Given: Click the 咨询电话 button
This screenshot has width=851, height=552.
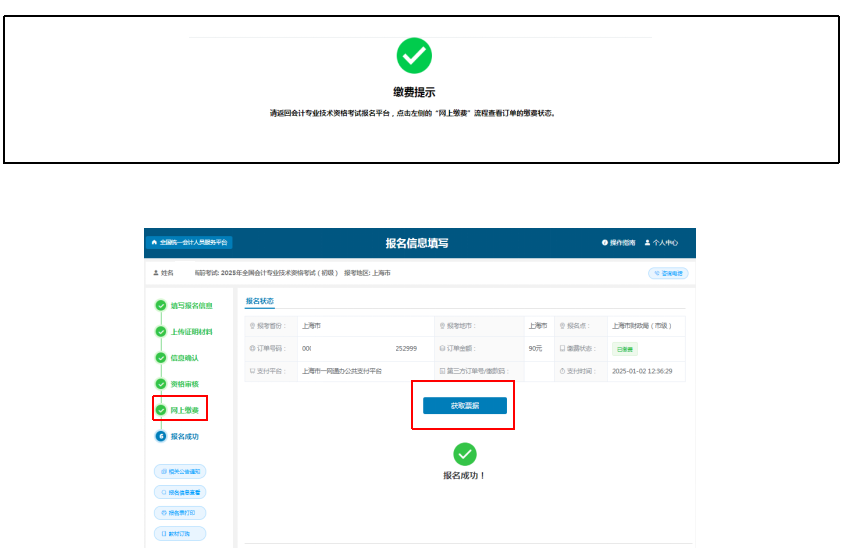Looking at the screenshot, I should (x=669, y=273).
